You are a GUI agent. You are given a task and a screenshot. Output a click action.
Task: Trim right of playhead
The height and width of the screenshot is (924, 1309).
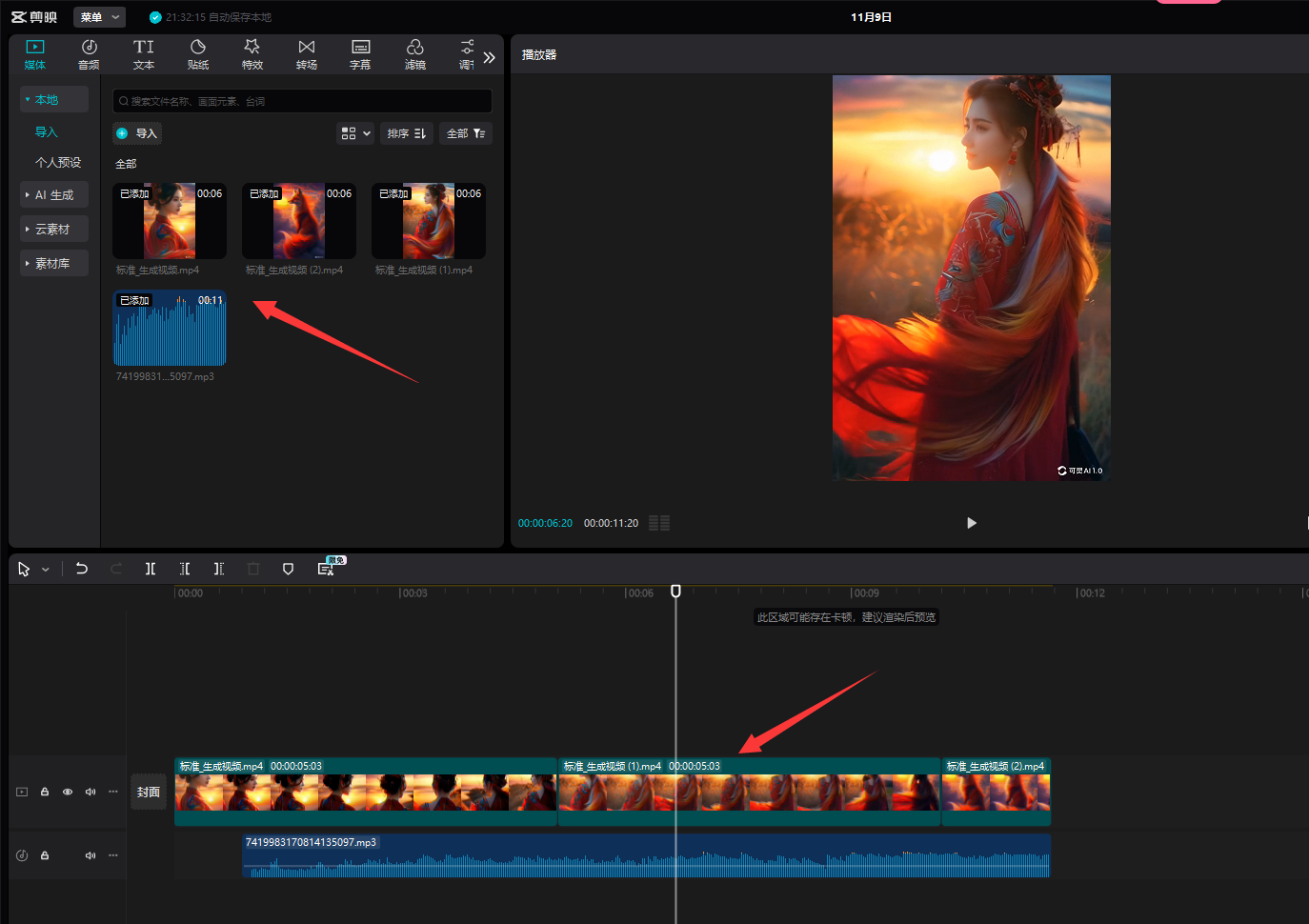coord(219,569)
